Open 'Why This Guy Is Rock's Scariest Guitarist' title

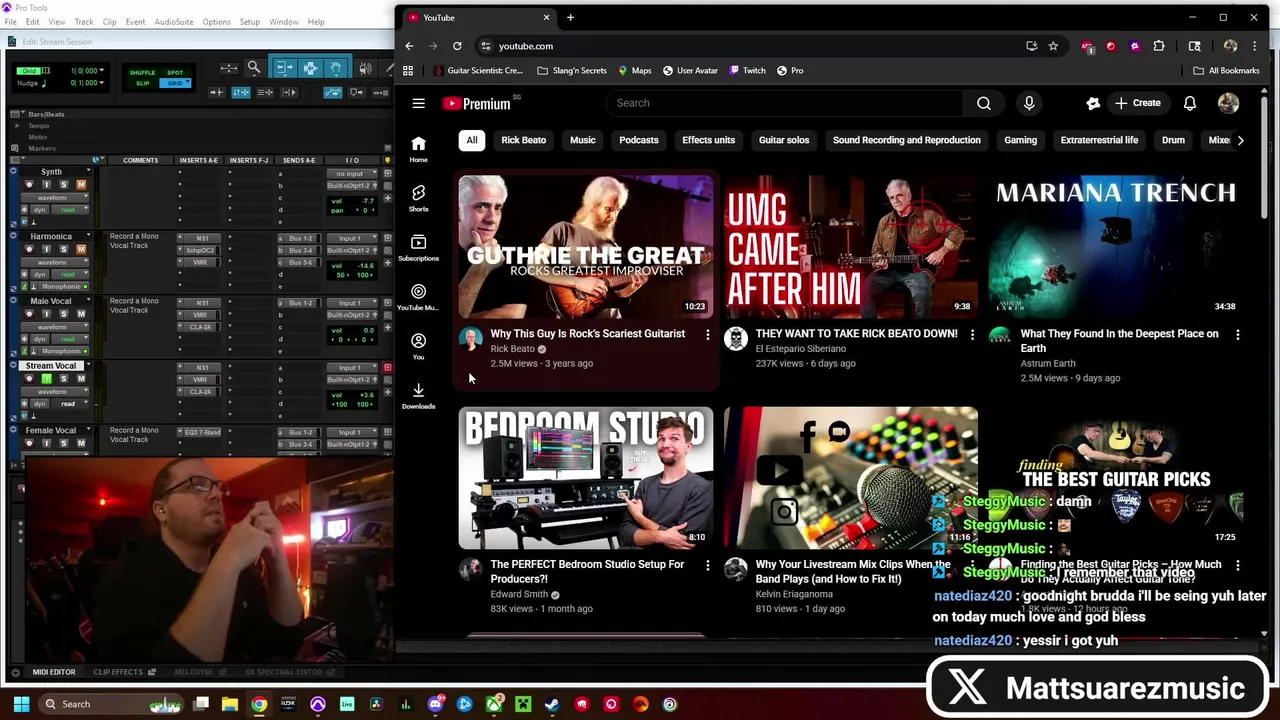[588, 334]
